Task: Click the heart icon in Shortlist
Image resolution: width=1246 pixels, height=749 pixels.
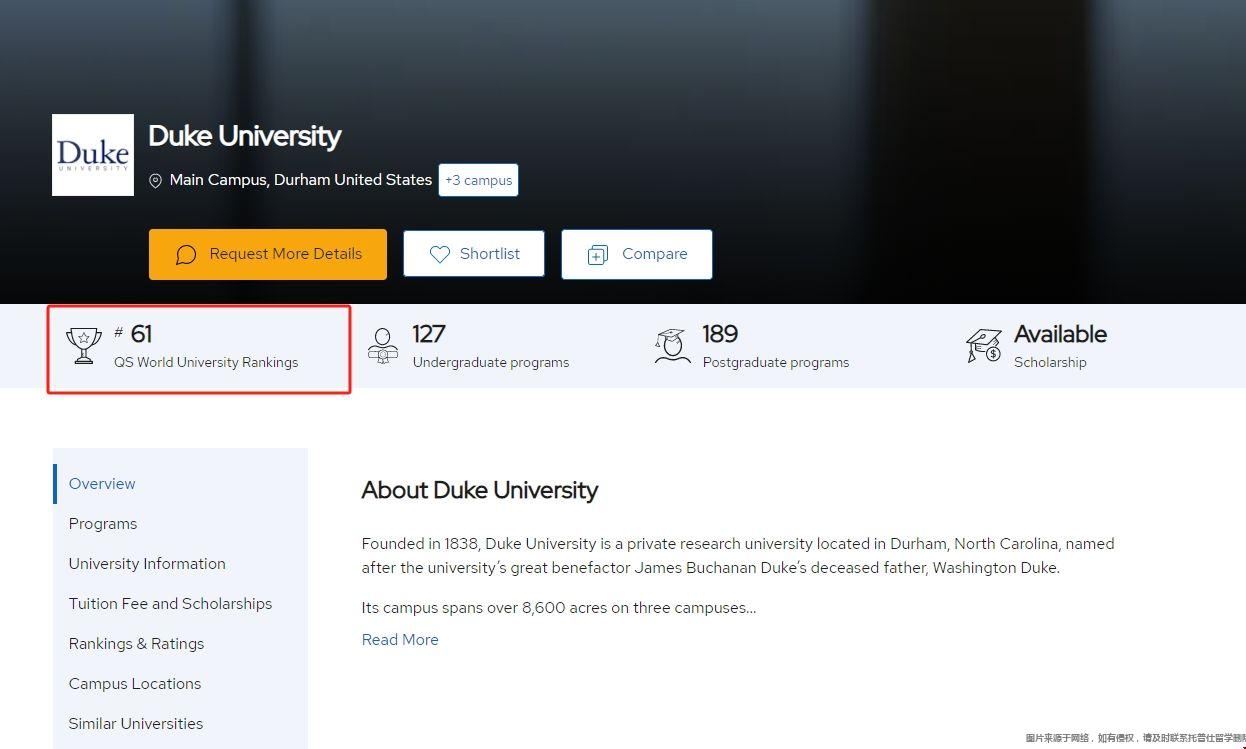Action: 439,255
